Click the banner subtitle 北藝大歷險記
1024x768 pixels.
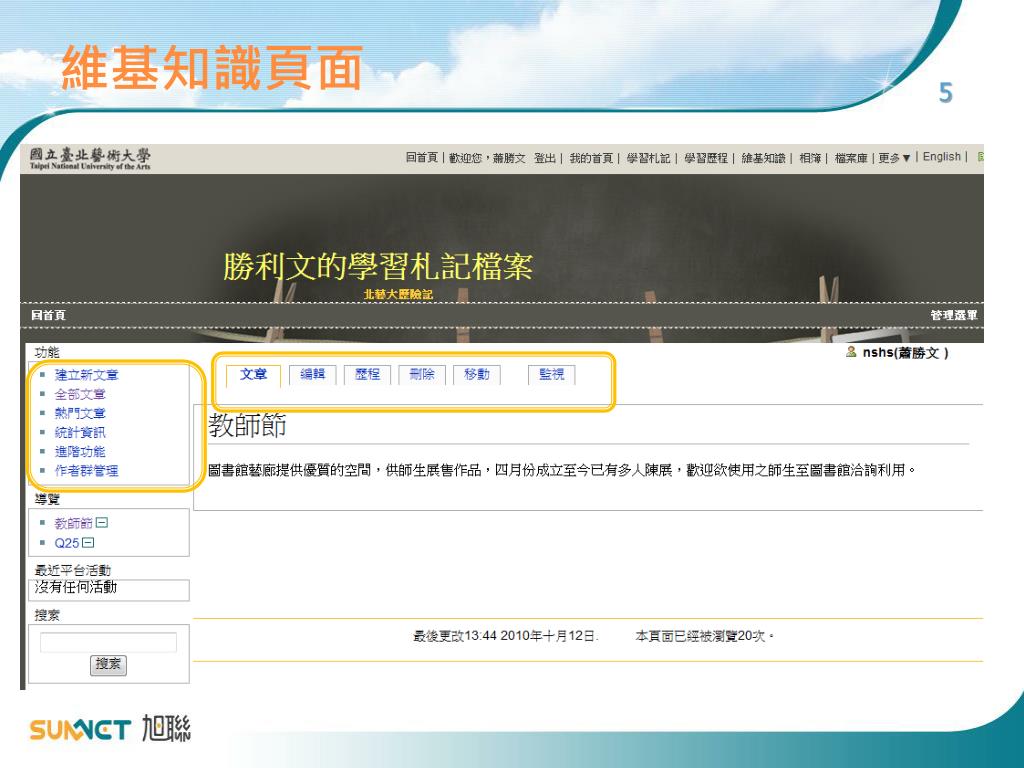[398, 295]
